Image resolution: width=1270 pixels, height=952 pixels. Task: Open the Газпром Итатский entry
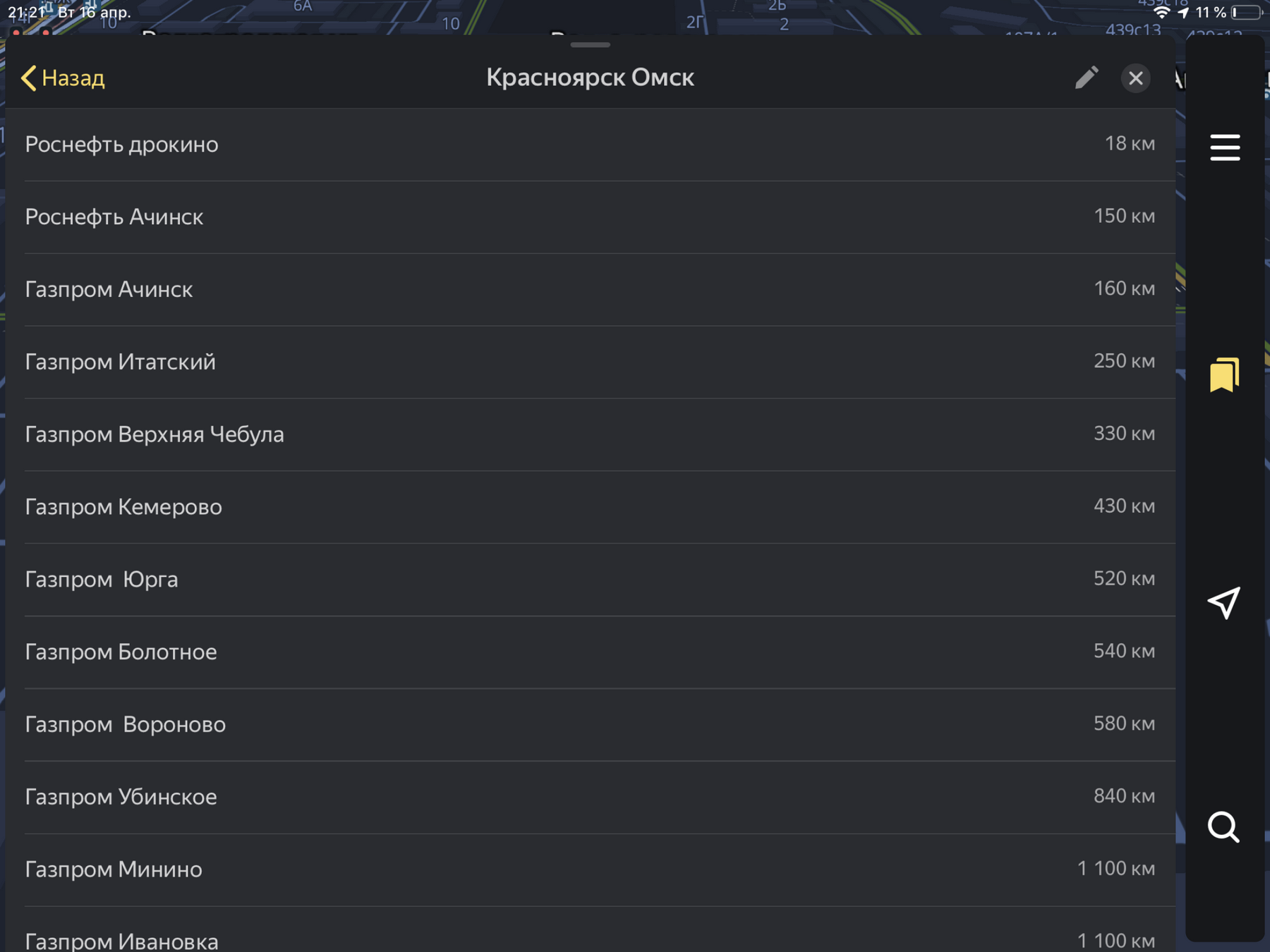590,362
